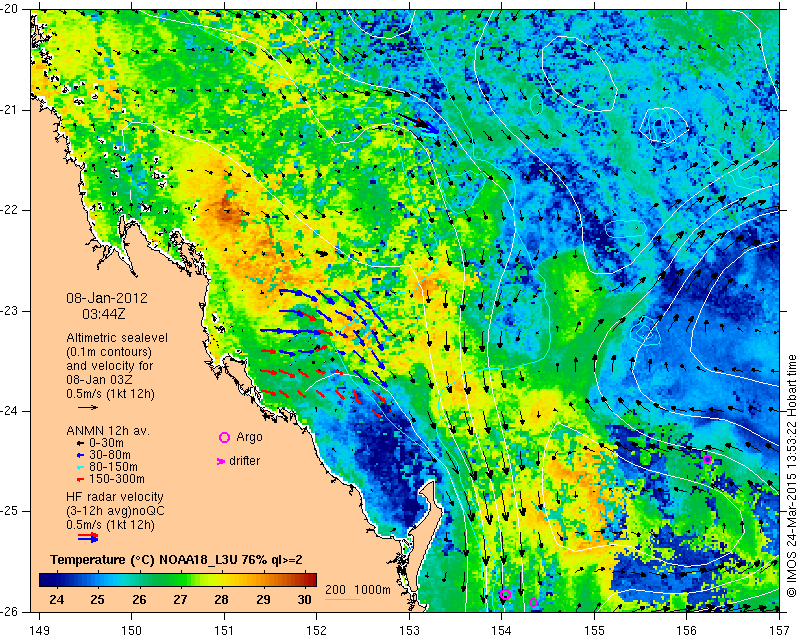Viewport: 800px width, 640px height.
Task: Click the '30-80m' depth label
Action: click(x=110, y=455)
